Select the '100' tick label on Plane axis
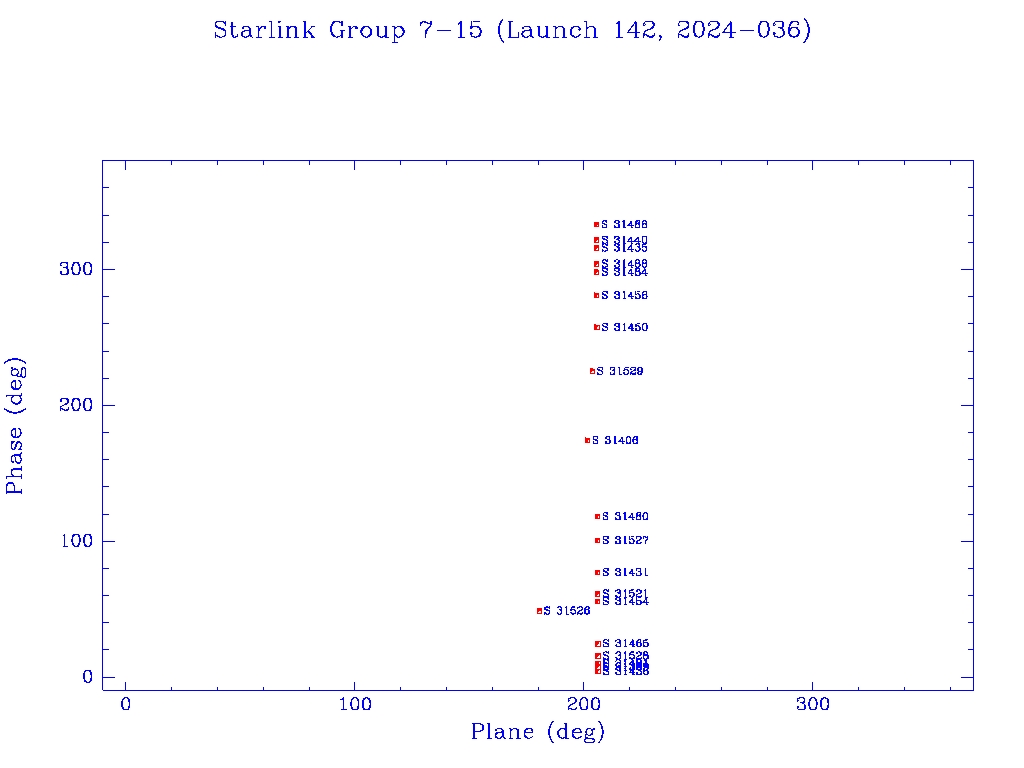Image resolution: width=1024 pixels, height=768 pixels. [x=355, y=704]
